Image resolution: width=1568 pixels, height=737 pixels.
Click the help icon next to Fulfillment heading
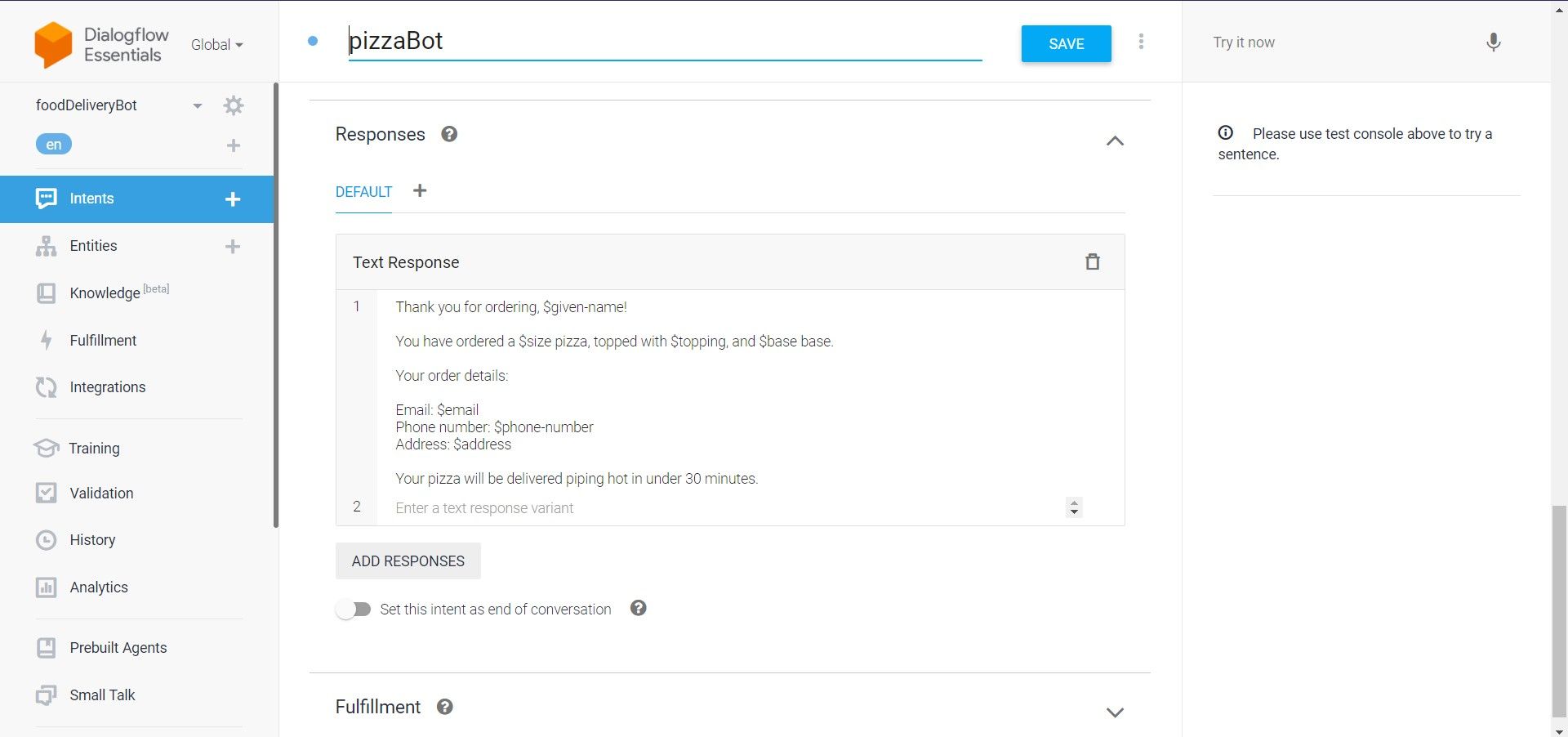[x=444, y=707]
